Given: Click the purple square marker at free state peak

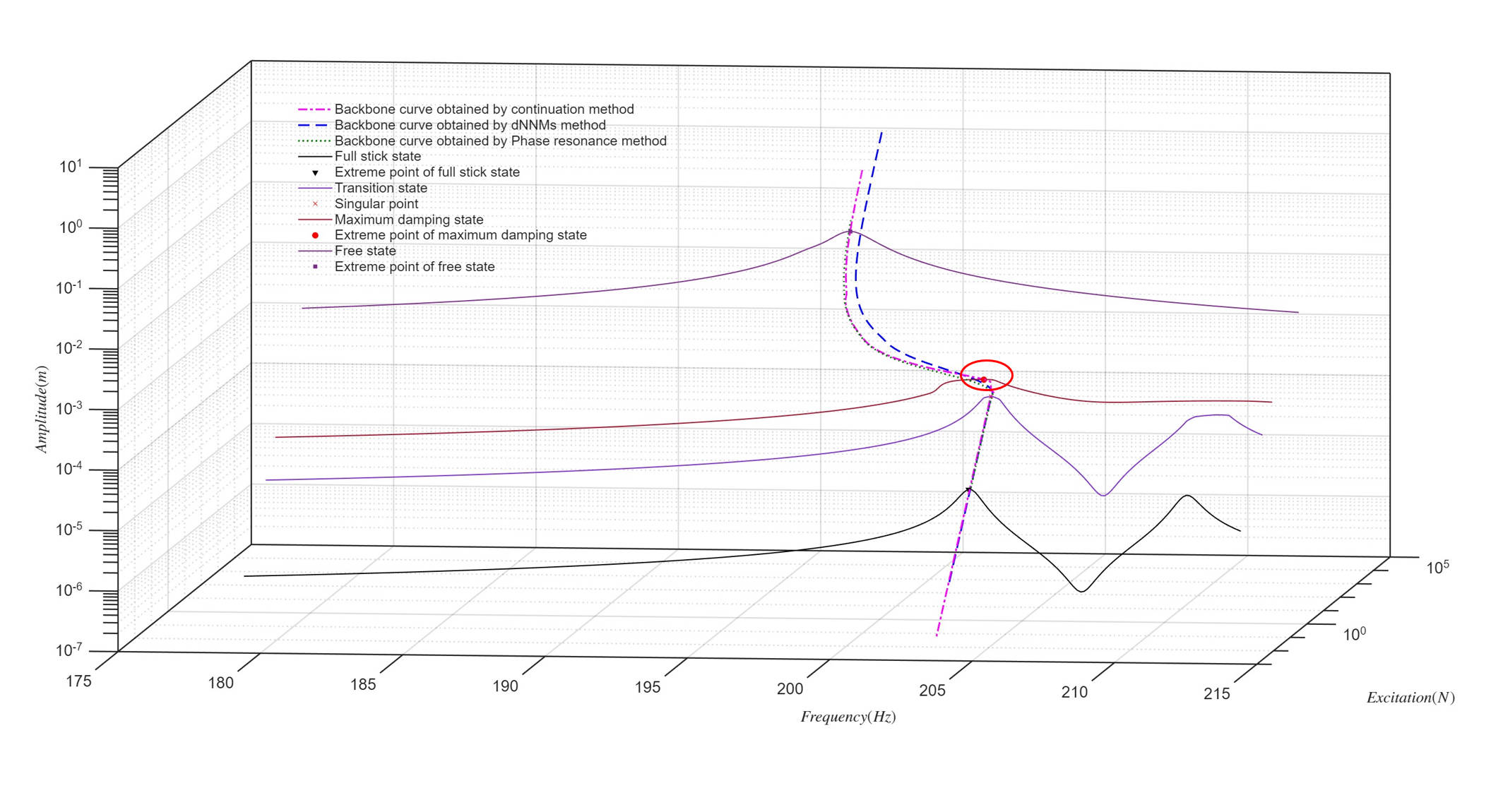Looking at the screenshot, I should pos(850,232).
